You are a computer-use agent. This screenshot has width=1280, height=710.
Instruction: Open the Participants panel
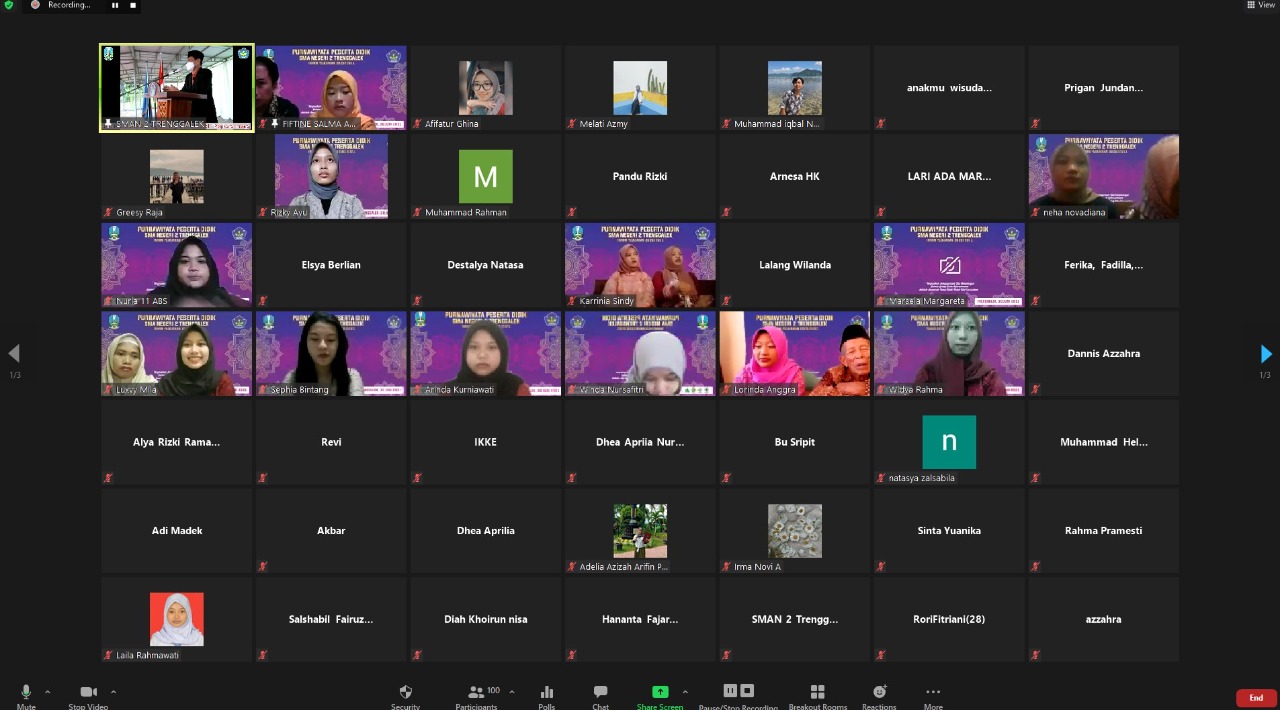coord(477,694)
